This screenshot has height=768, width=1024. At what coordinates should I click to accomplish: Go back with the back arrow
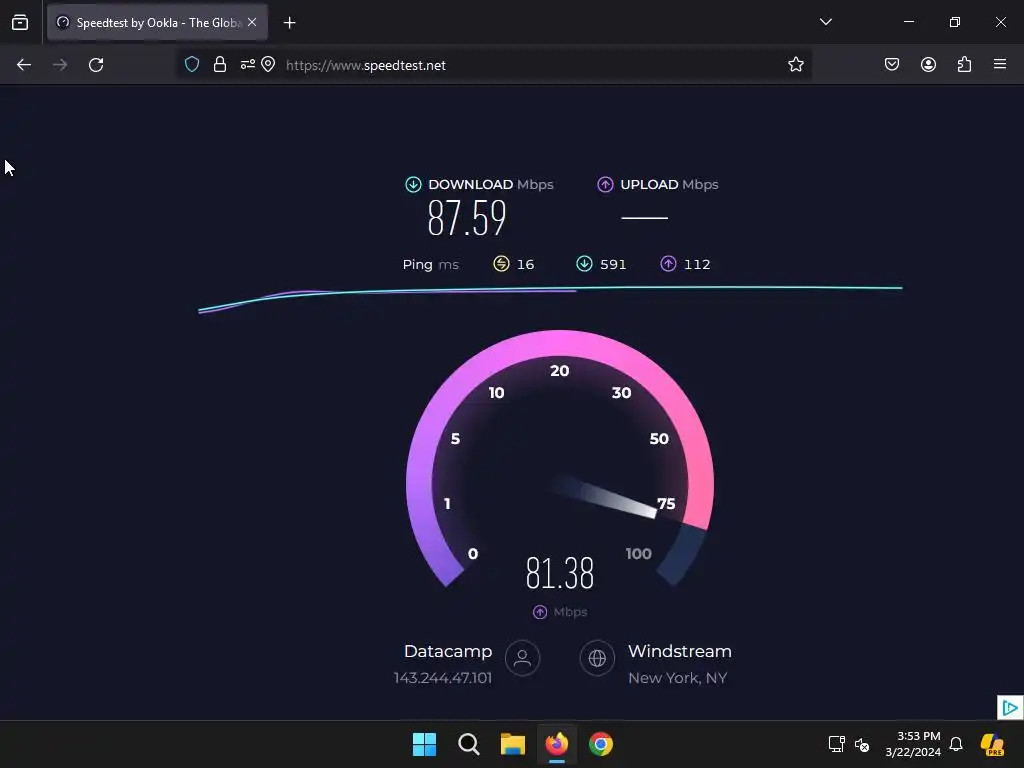24,65
